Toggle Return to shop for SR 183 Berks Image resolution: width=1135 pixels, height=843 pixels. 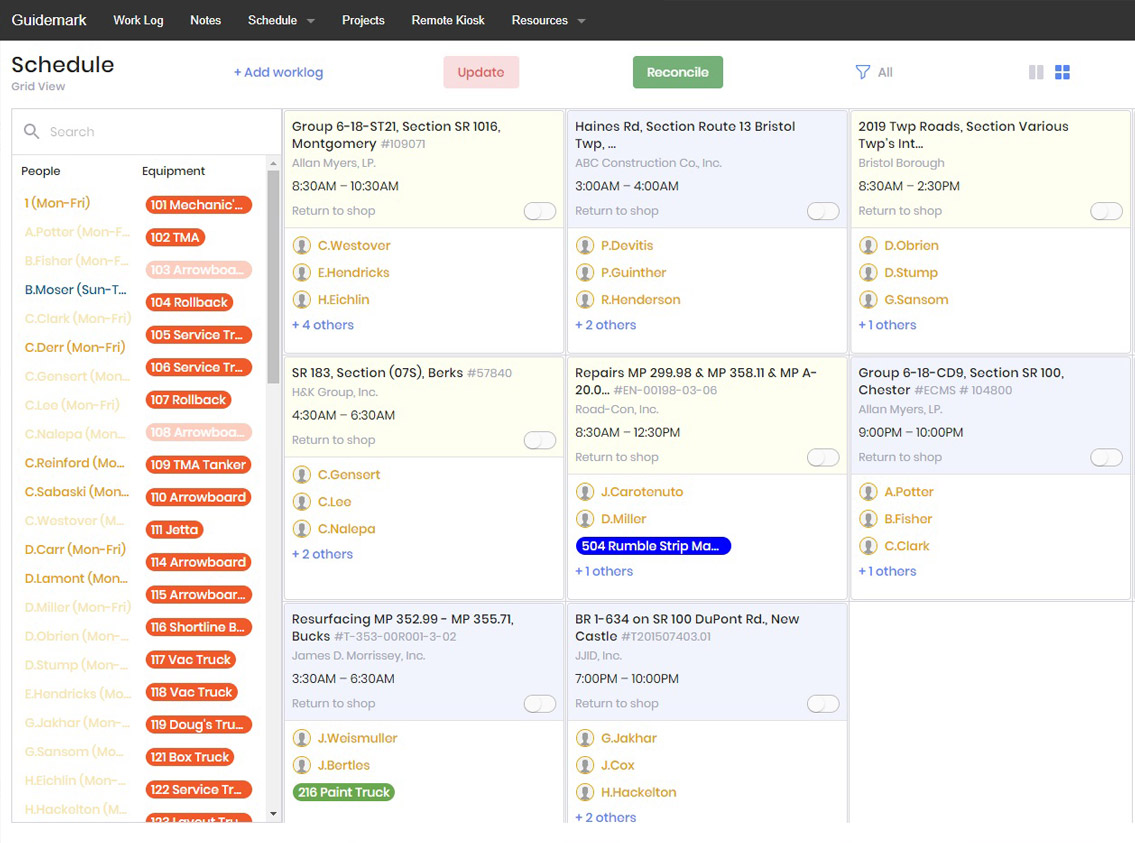pos(540,440)
